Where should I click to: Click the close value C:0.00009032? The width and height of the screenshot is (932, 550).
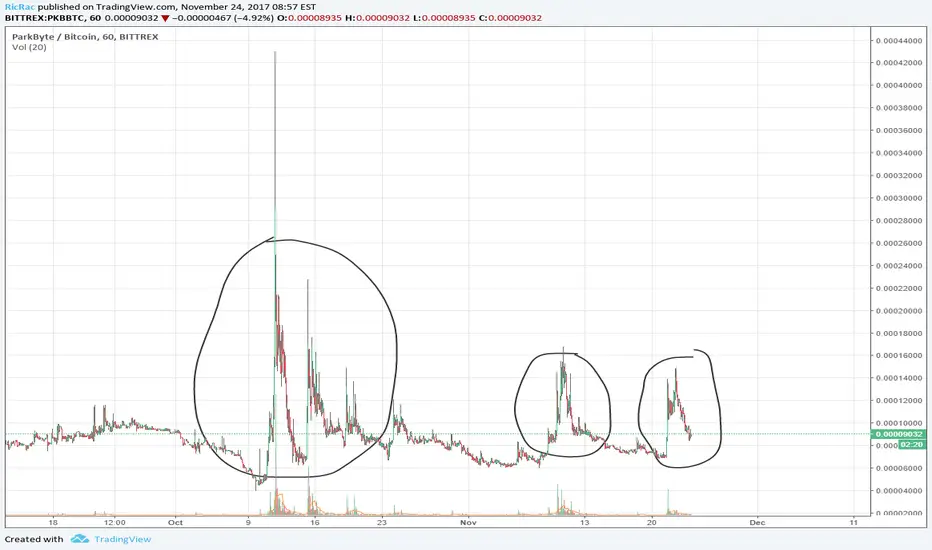pyautogui.click(x=511, y=18)
